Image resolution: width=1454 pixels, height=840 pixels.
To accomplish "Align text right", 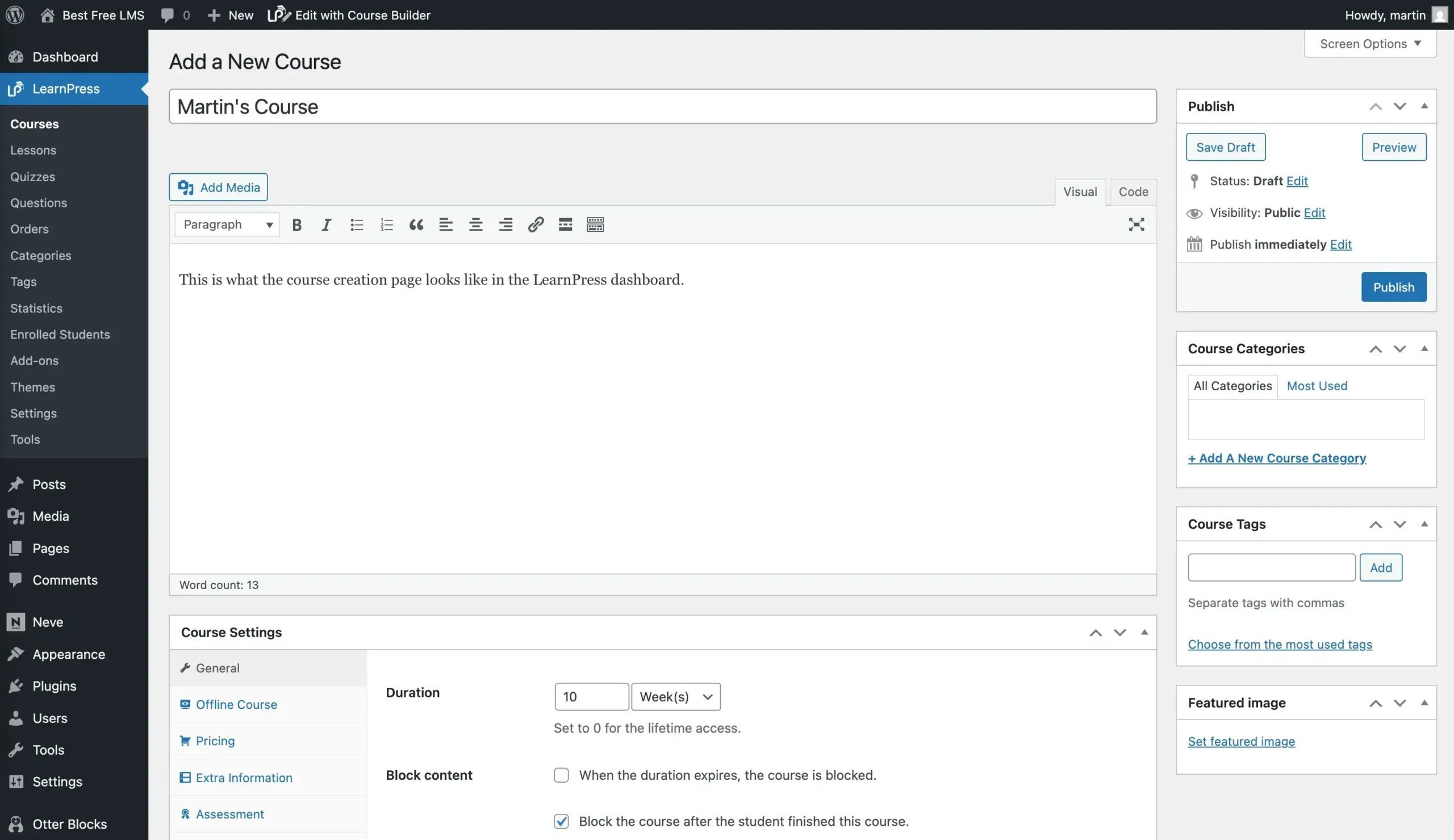I will [x=506, y=224].
